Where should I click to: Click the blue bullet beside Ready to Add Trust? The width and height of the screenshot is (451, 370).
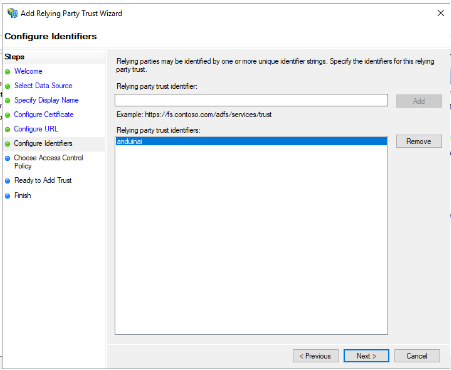(x=8, y=181)
